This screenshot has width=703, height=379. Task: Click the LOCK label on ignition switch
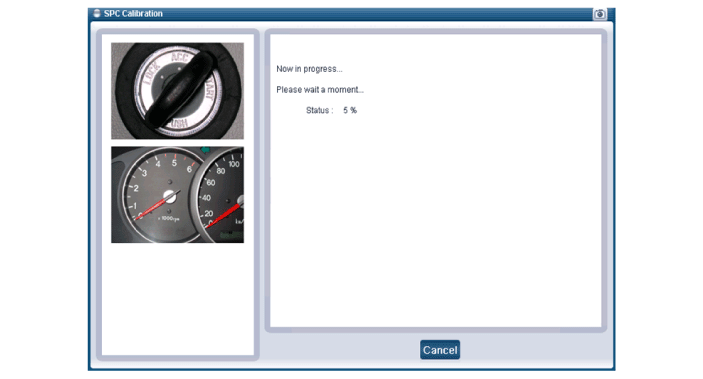click(x=151, y=74)
